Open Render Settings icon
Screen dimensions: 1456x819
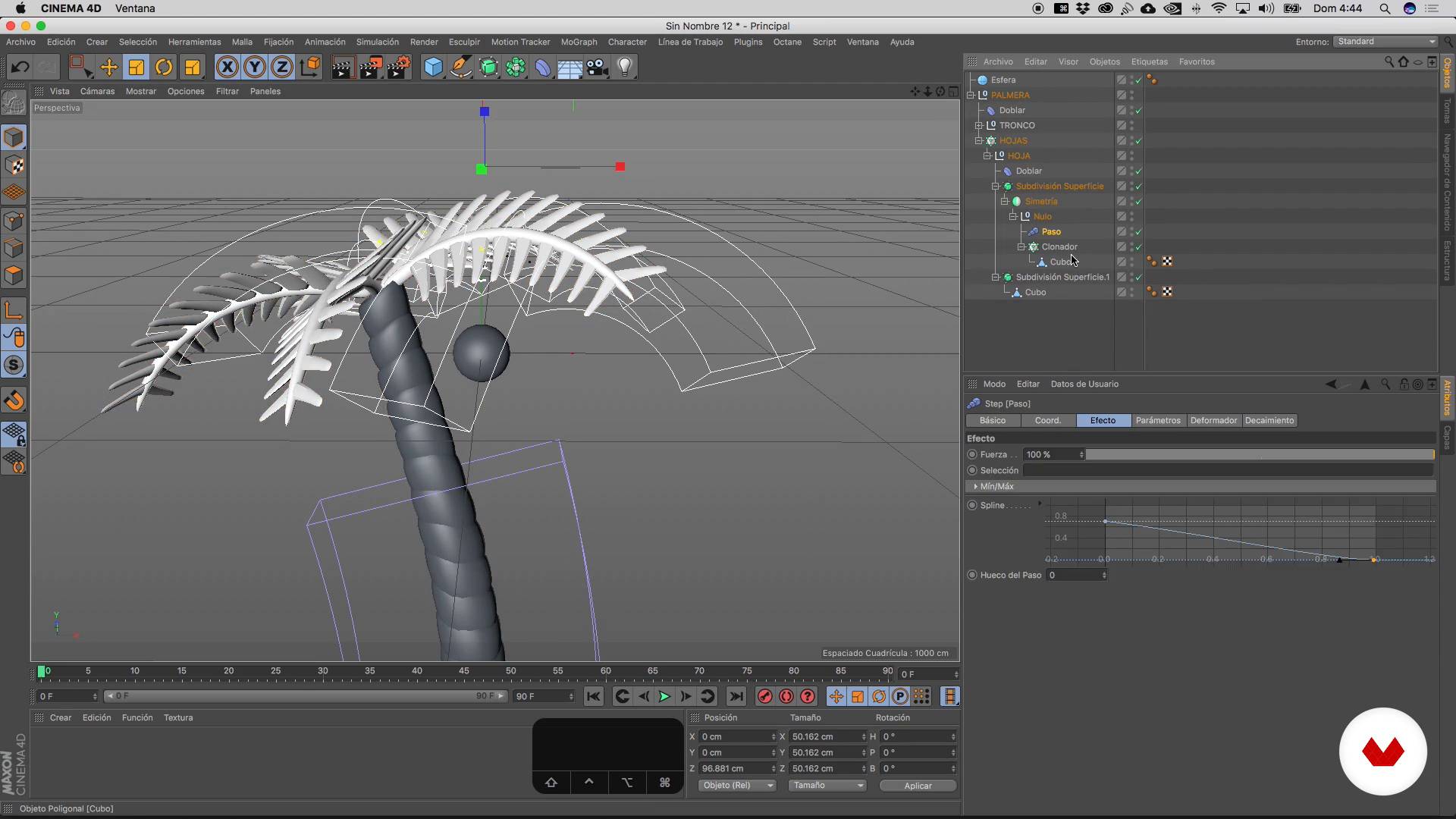point(399,67)
